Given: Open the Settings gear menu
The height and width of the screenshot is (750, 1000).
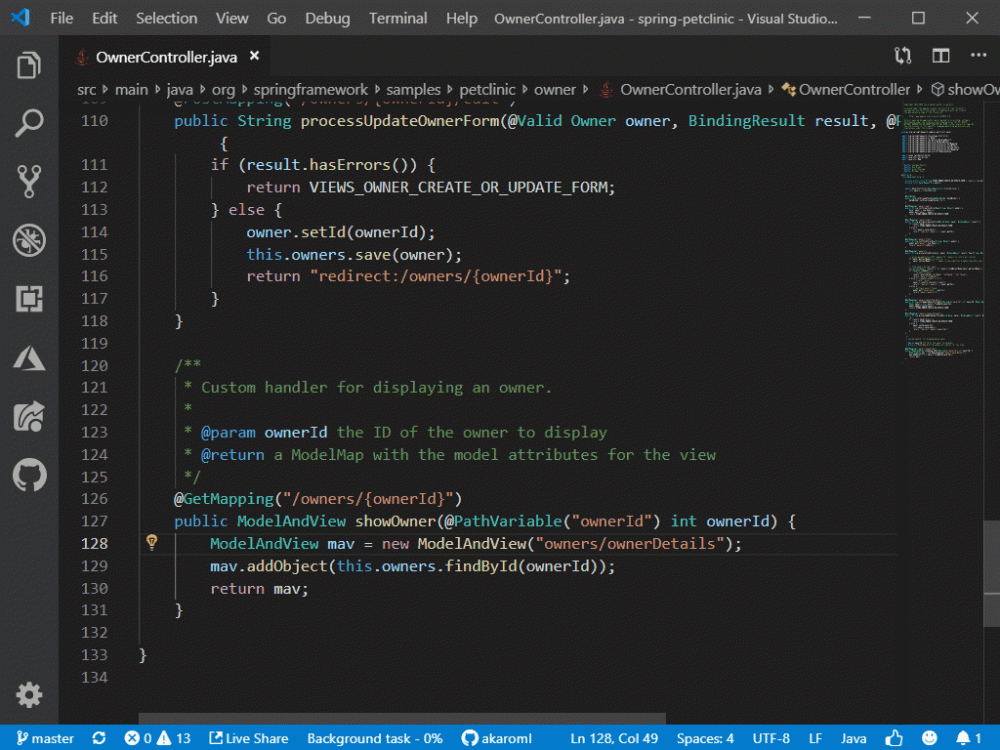Looking at the screenshot, I should 27,695.
